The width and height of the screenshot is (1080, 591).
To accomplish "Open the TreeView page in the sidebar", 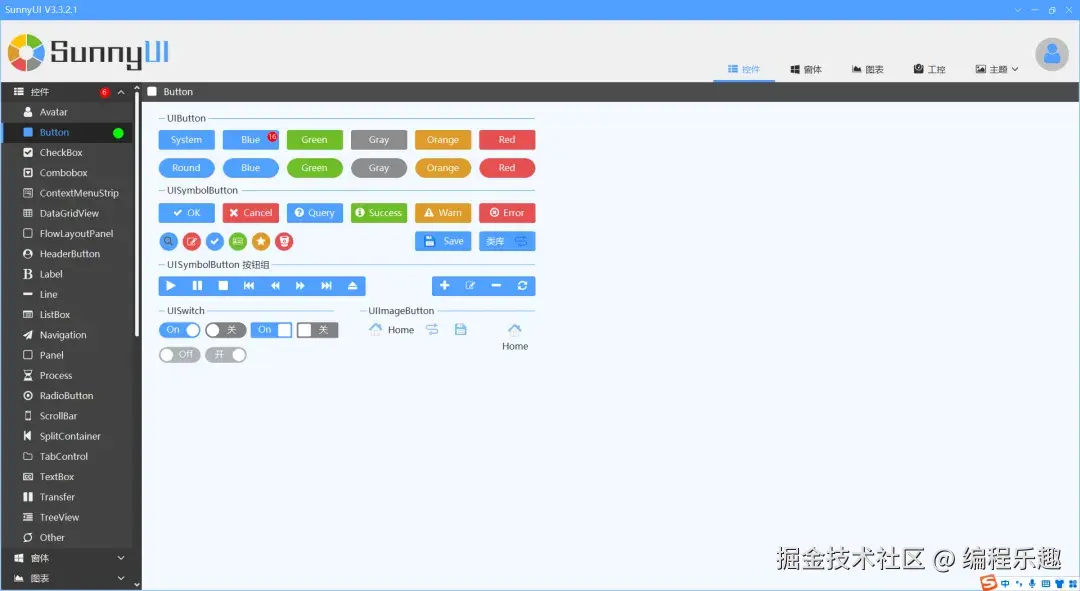I will (x=68, y=517).
